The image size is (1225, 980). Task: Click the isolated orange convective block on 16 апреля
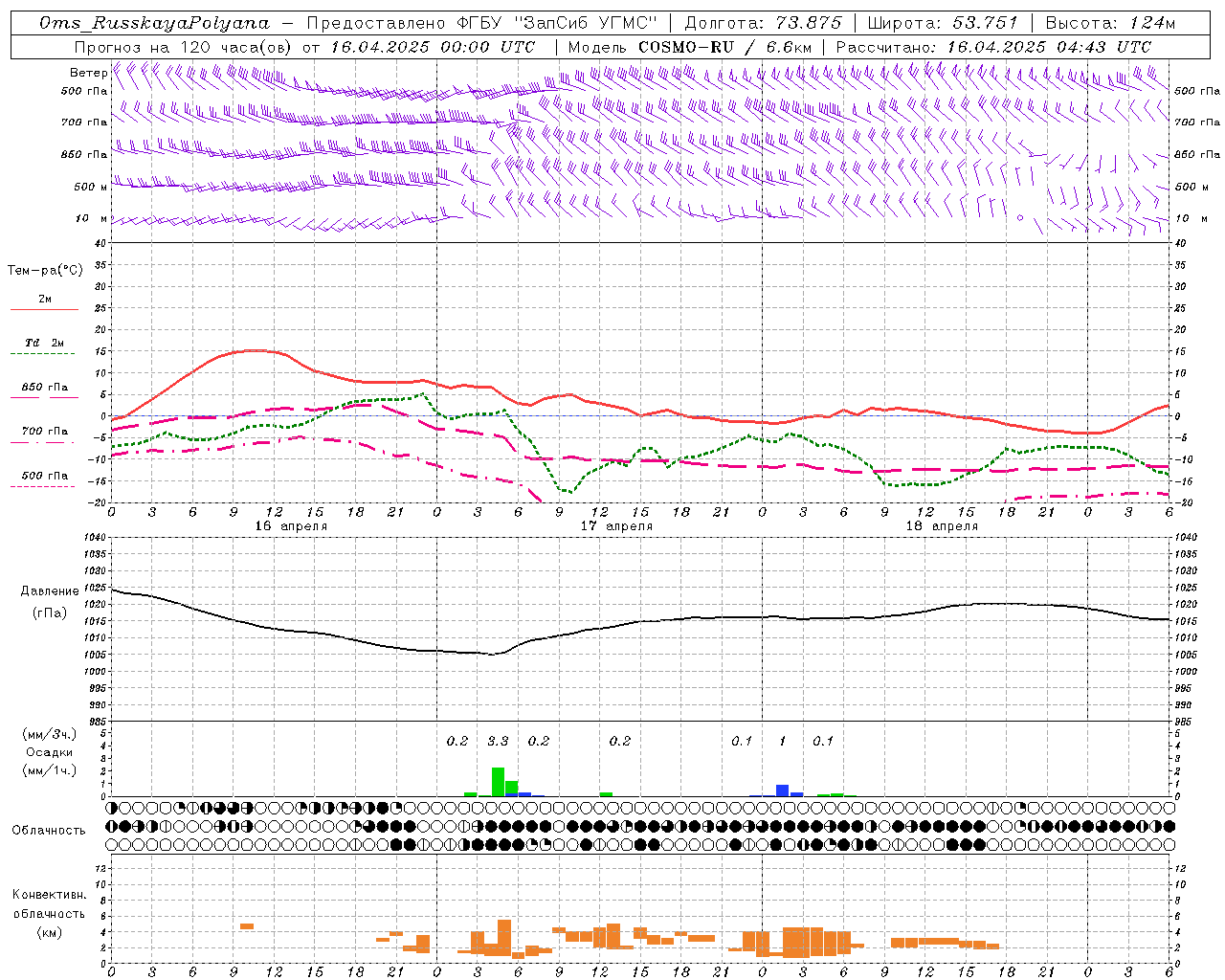point(247,925)
